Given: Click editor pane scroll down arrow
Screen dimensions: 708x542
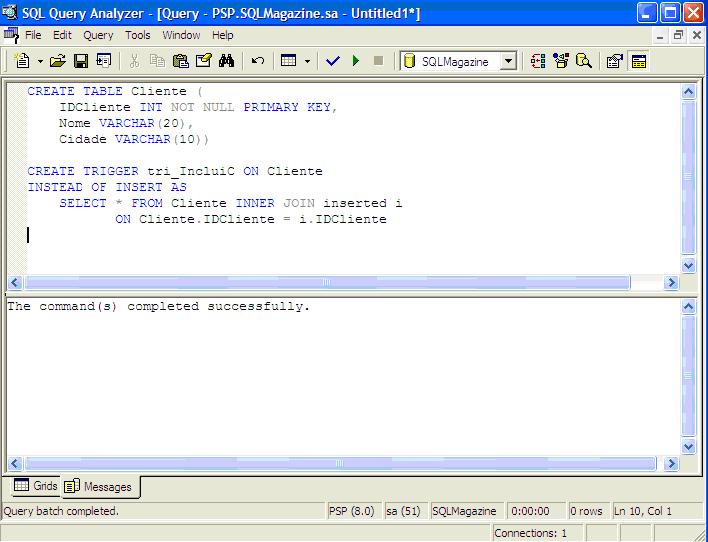Looking at the screenshot, I should [x=688, y=266].
